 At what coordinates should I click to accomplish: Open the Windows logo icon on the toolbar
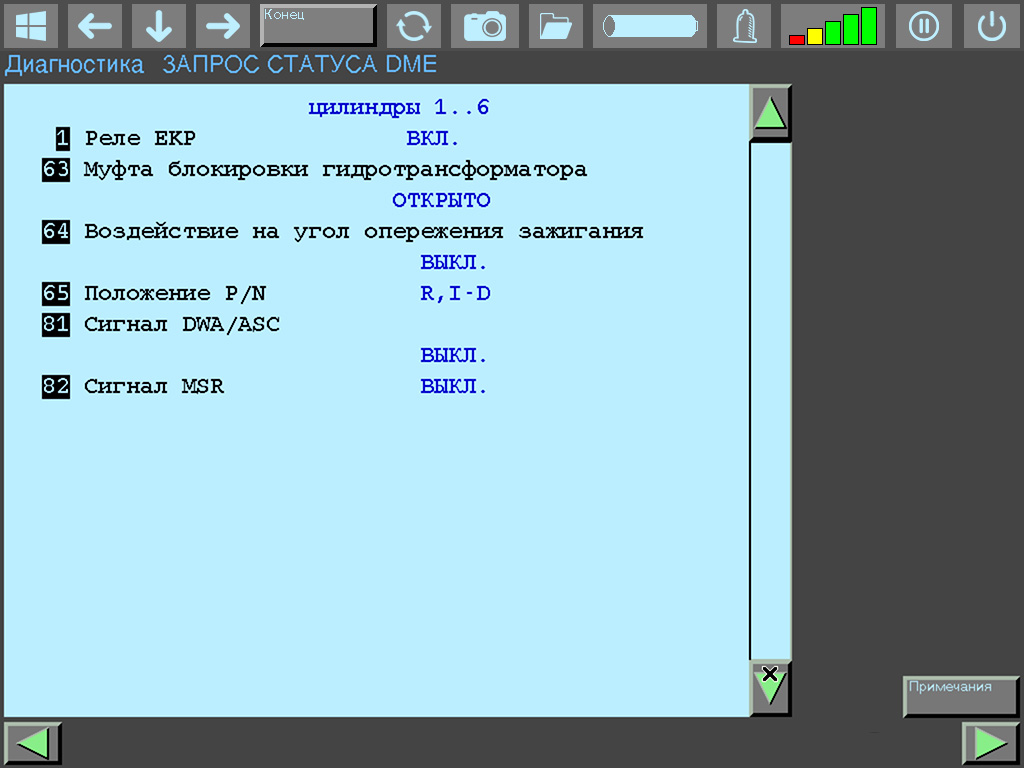(x=31, y=26)
